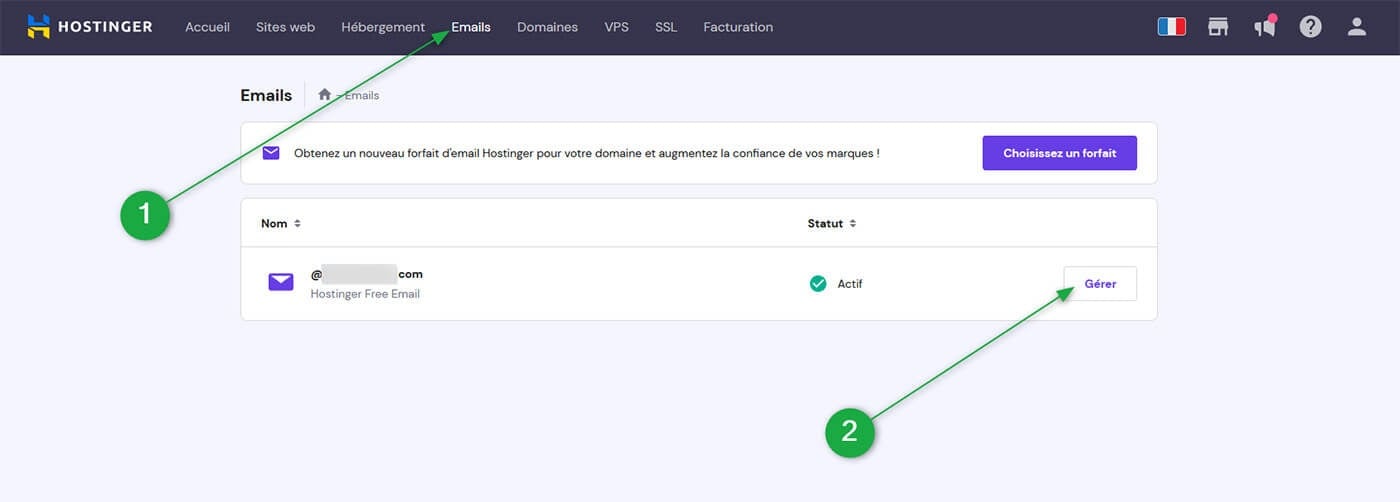The image size is (1400, 502).
Task: Open the user profile account icon
Action: [x=1356, y=27]
